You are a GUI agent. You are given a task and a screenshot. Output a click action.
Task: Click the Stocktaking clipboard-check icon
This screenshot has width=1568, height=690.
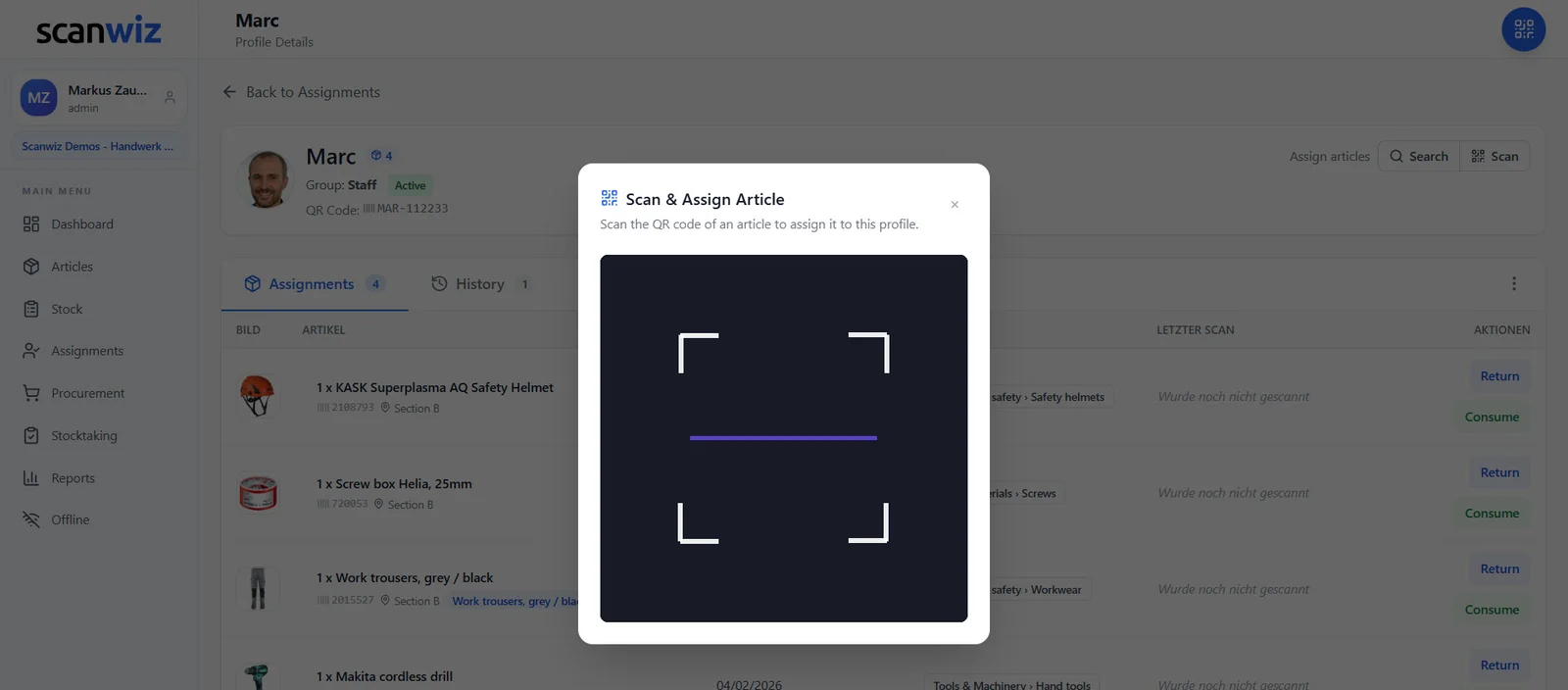pos(31,435)
